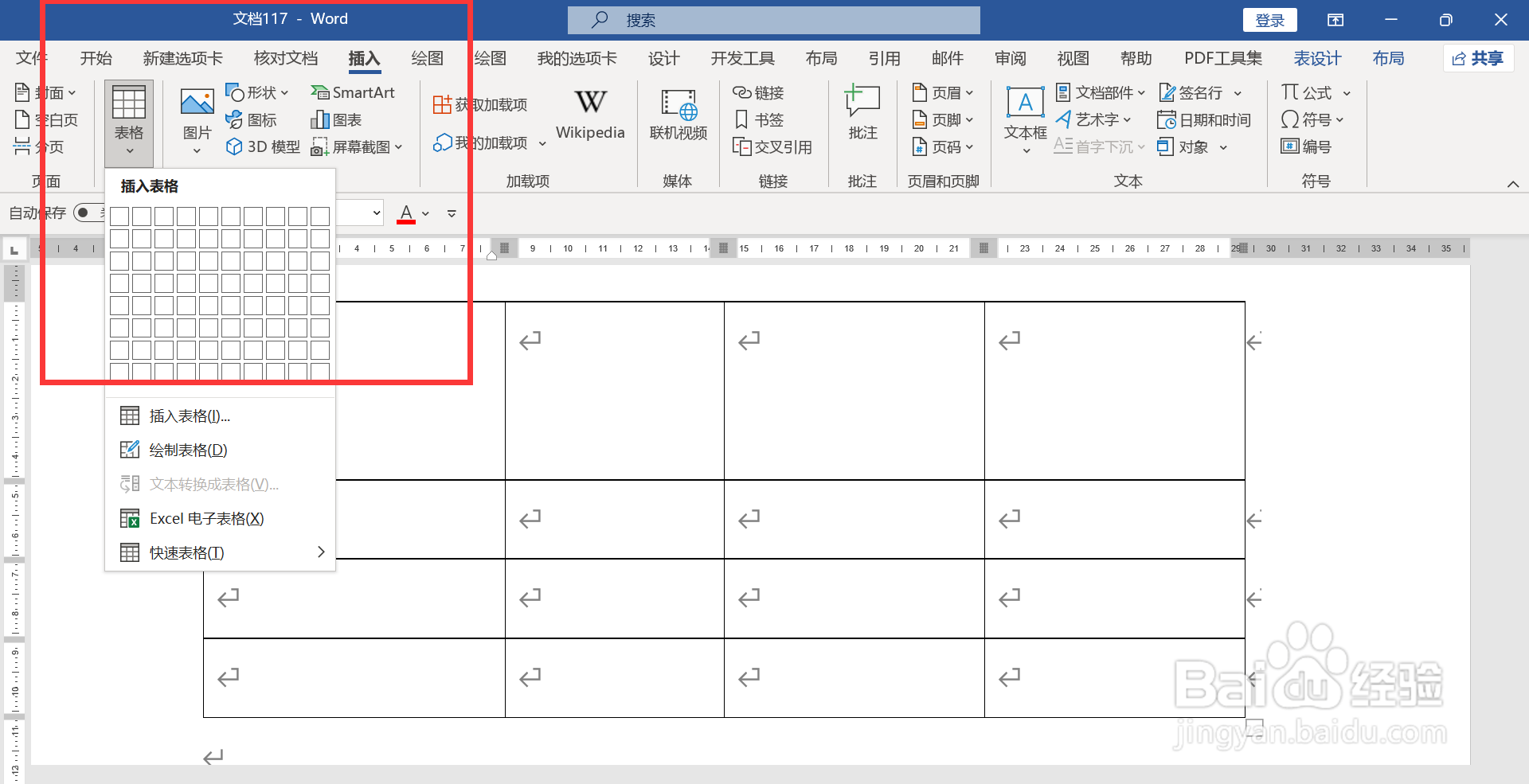Collapse the ribbon with the chevron
The image size is (1529, 784).
[1512, 184]
